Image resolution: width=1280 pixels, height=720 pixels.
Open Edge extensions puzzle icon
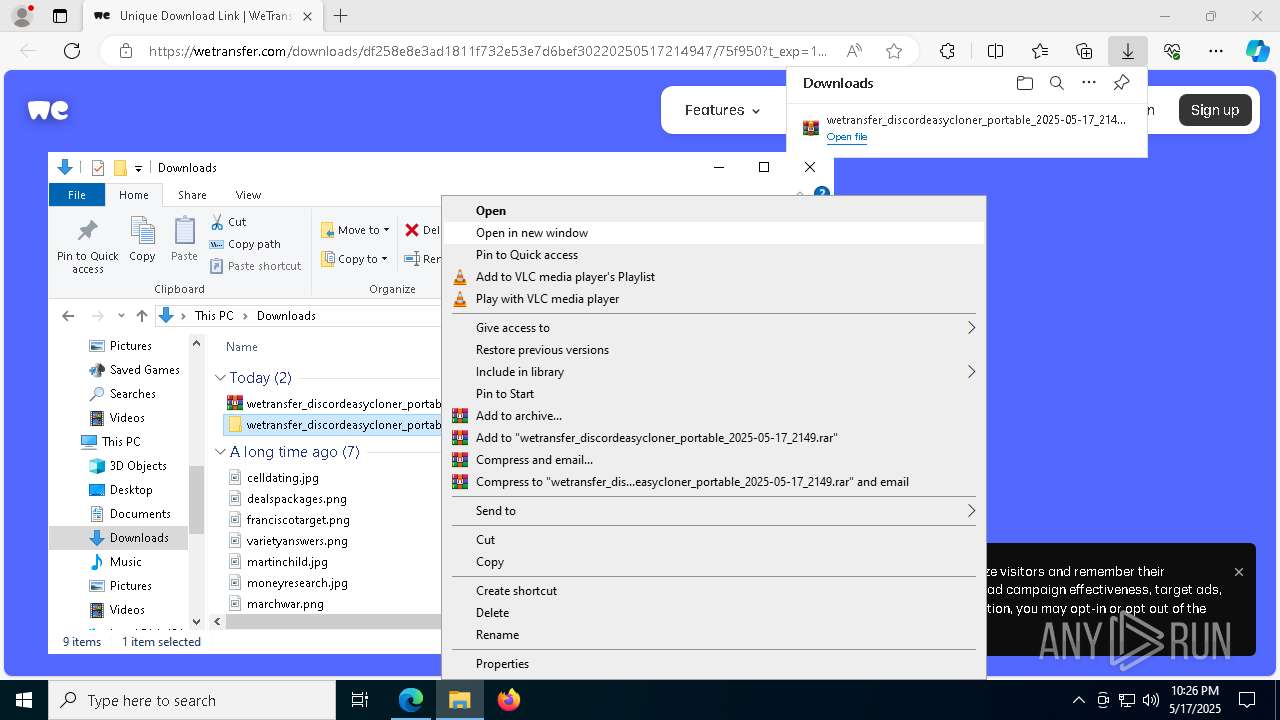pyautogui.click(x=947, y=51)
